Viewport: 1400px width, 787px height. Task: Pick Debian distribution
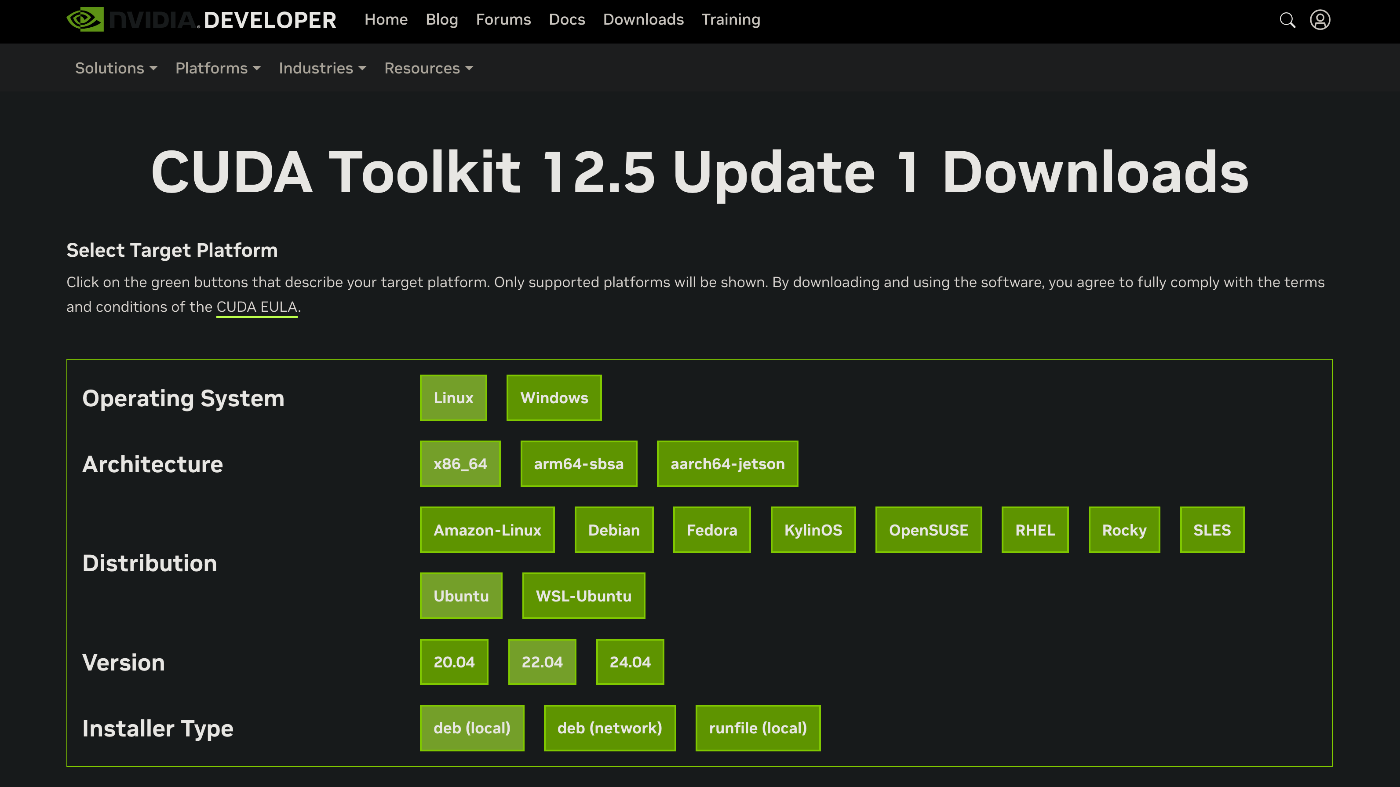(x=614, y=530)
